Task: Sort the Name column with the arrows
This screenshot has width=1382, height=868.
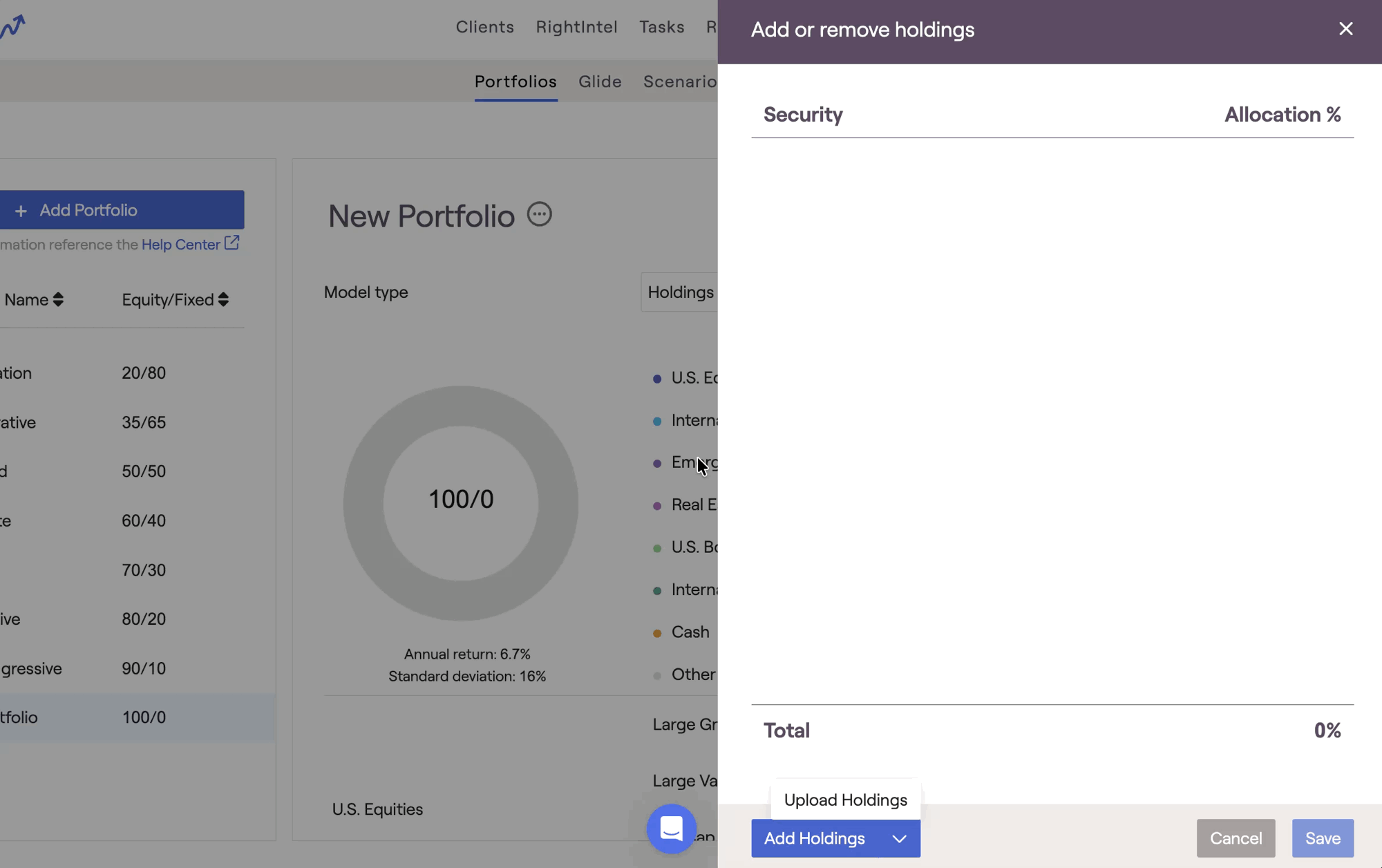Action: pyautogui.click(x=58, y=299)
